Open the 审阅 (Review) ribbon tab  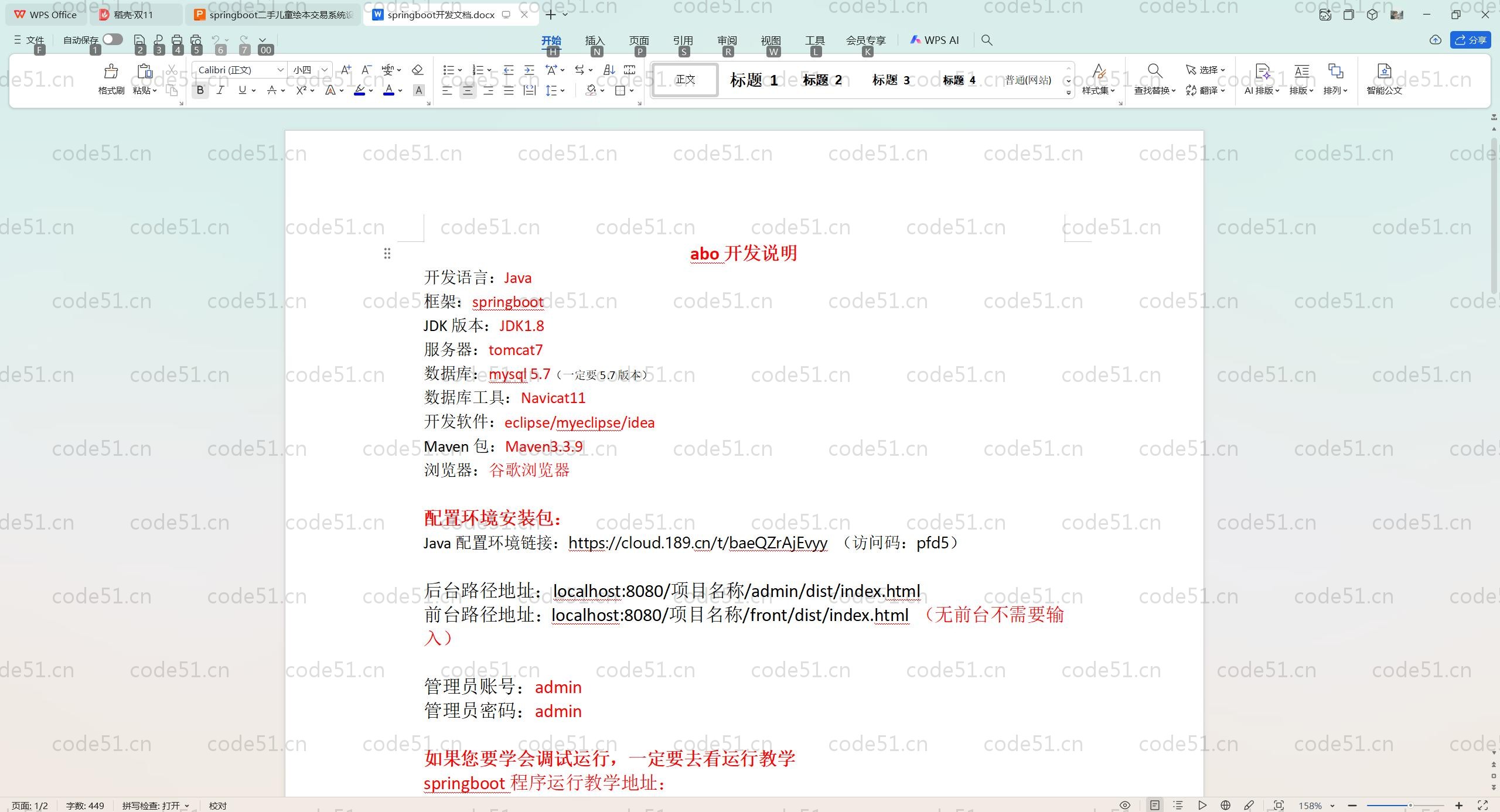click(x=727, y=40)
